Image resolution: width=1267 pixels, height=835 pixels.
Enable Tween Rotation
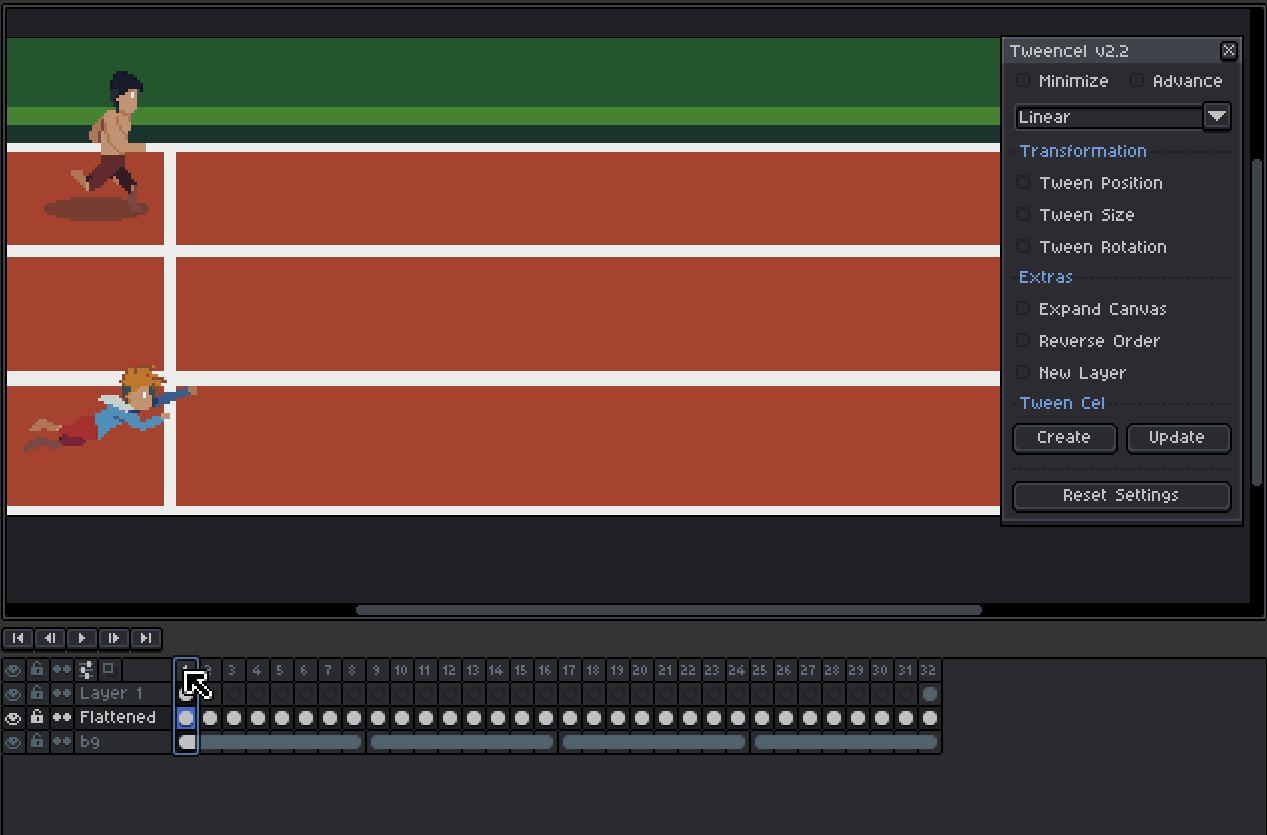[x=1022, y=247]
